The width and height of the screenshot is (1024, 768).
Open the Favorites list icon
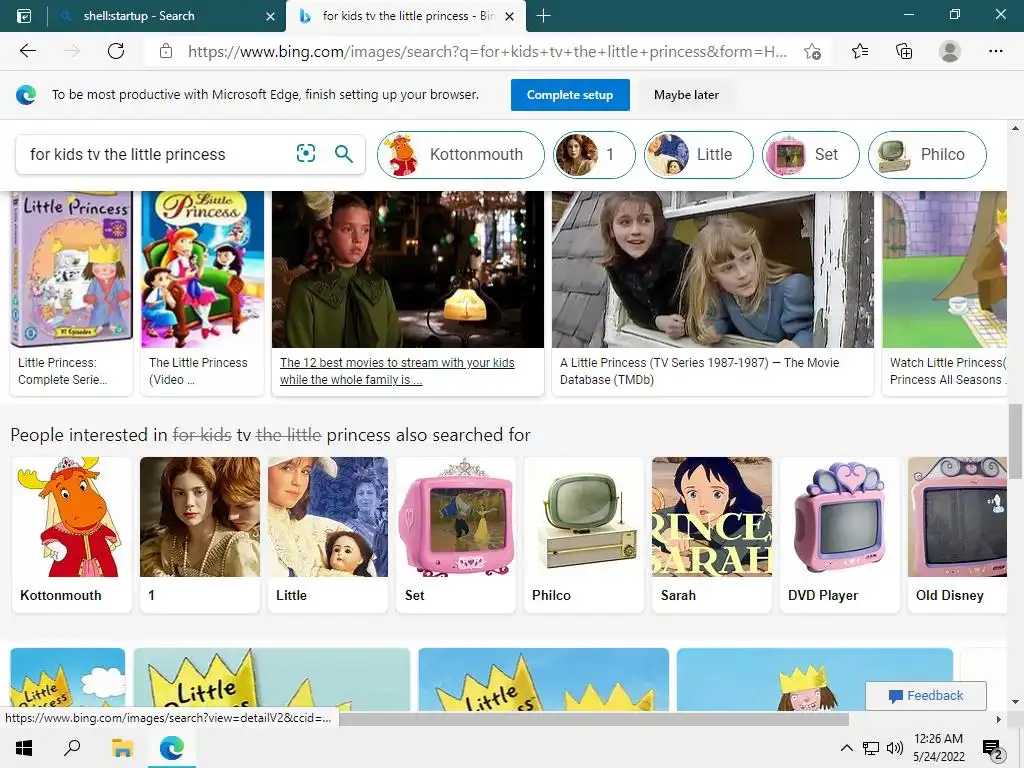click(x=859, y=51)
